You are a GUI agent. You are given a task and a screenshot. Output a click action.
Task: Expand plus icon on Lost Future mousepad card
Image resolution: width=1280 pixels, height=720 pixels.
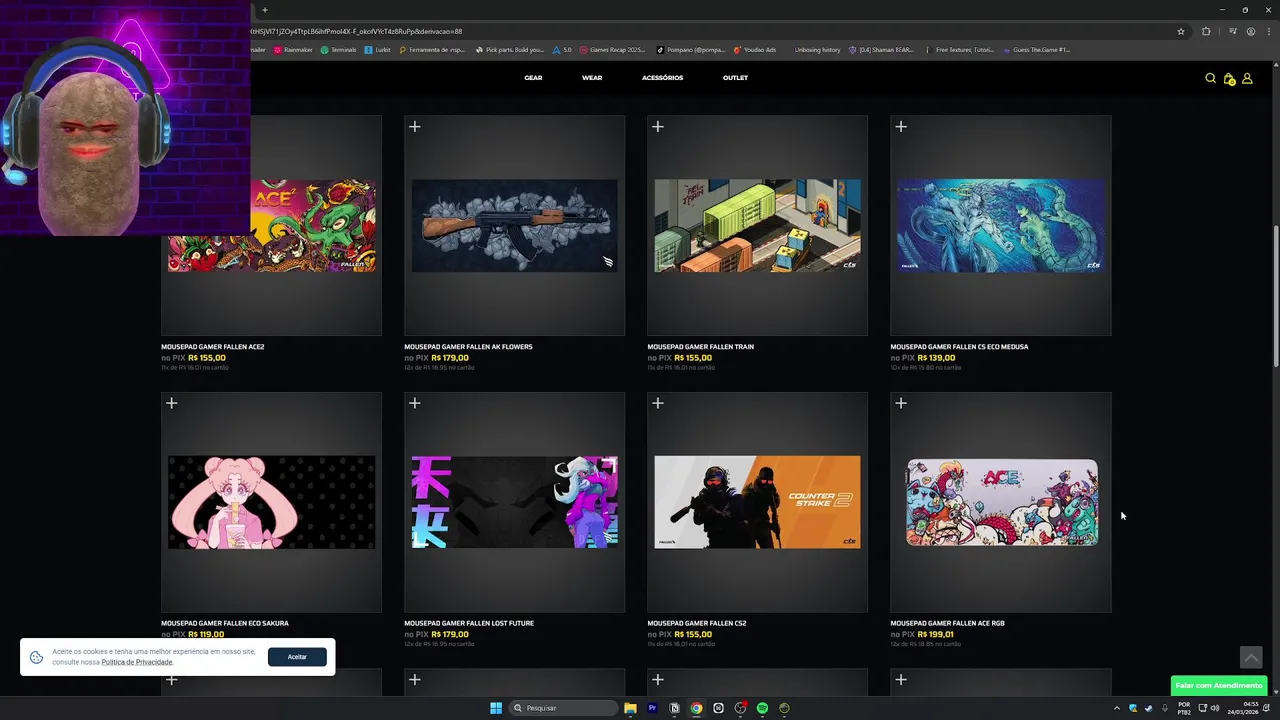point(415,403)
